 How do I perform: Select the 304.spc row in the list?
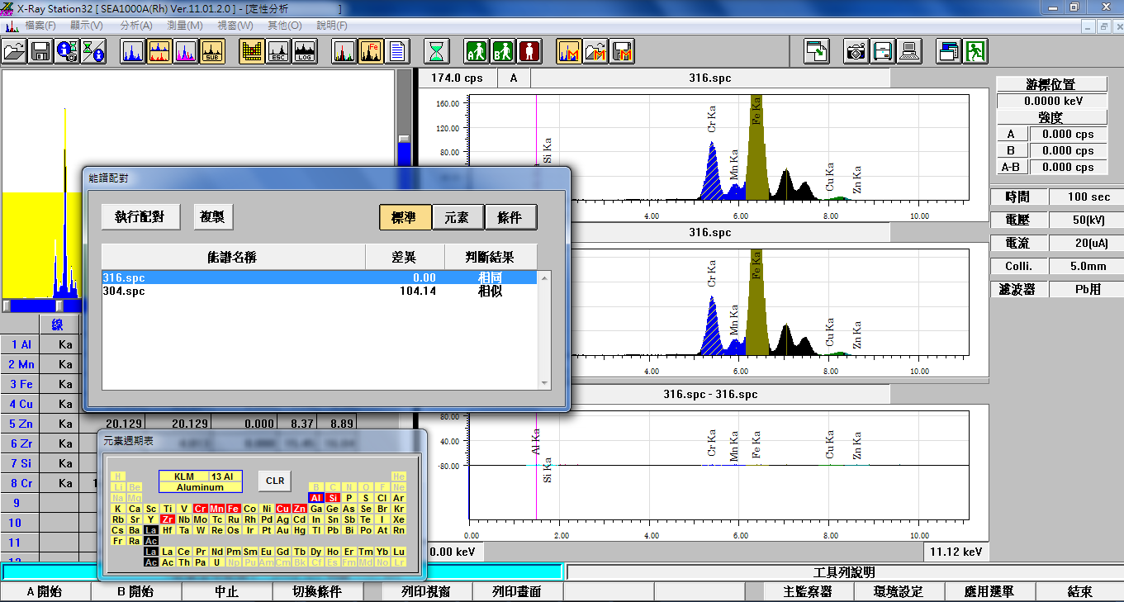pyautogui.click(x=319, y=290)
